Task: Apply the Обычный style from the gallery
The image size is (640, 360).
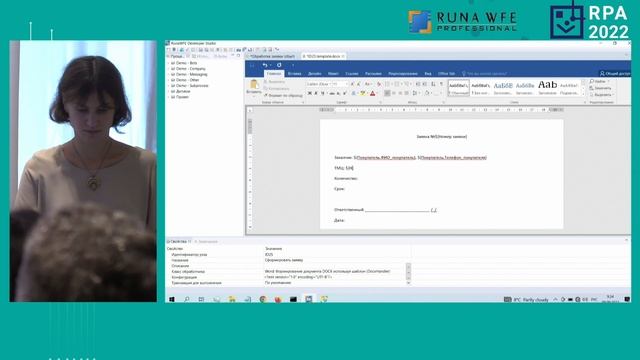Action: 459,88
